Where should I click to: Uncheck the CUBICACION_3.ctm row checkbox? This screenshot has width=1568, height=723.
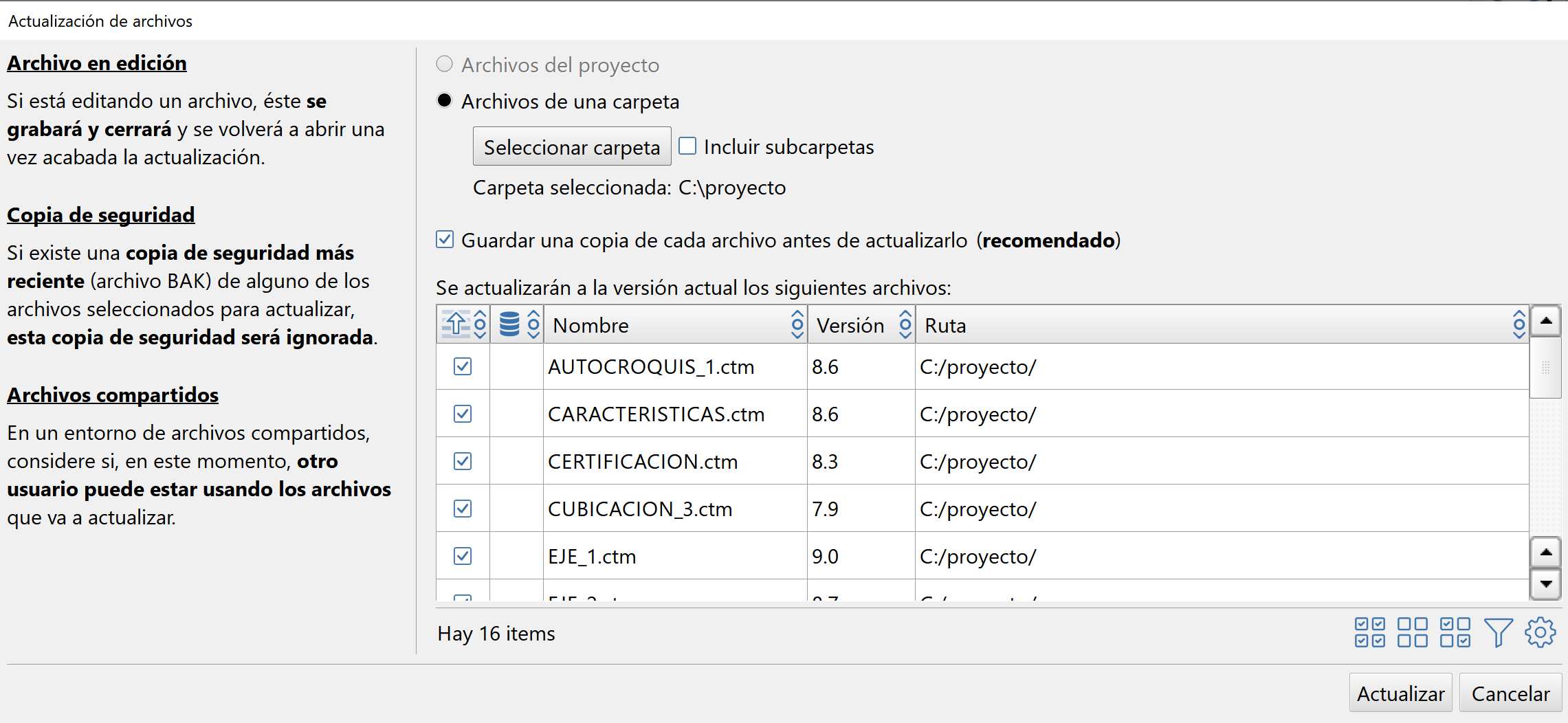(462, 509)
